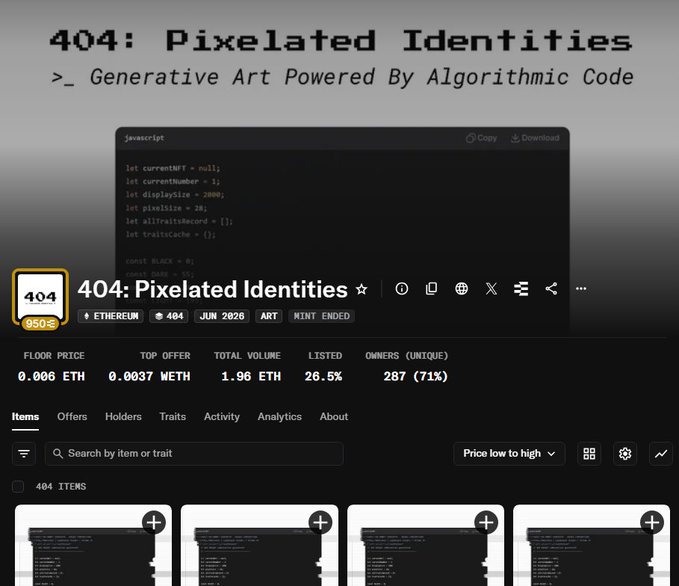
Task: Open the Items tab
Action: tap(25, 417)
